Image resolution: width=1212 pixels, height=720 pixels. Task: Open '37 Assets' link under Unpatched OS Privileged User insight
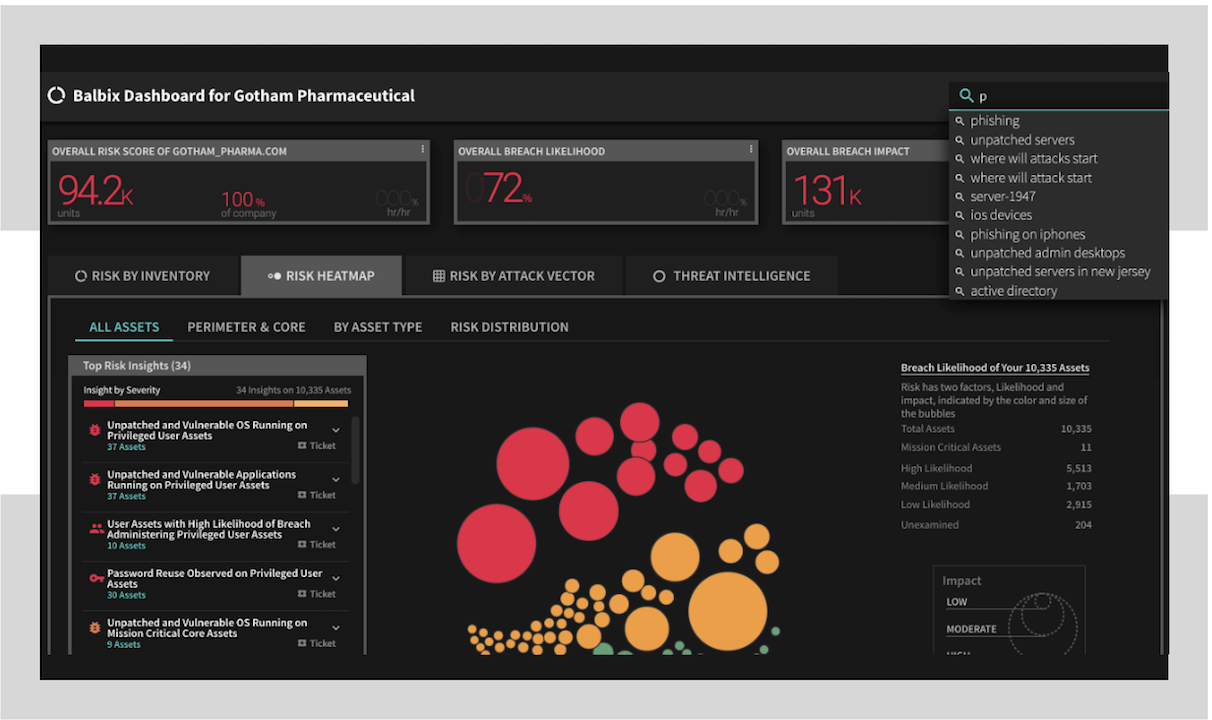coord(126,447)
